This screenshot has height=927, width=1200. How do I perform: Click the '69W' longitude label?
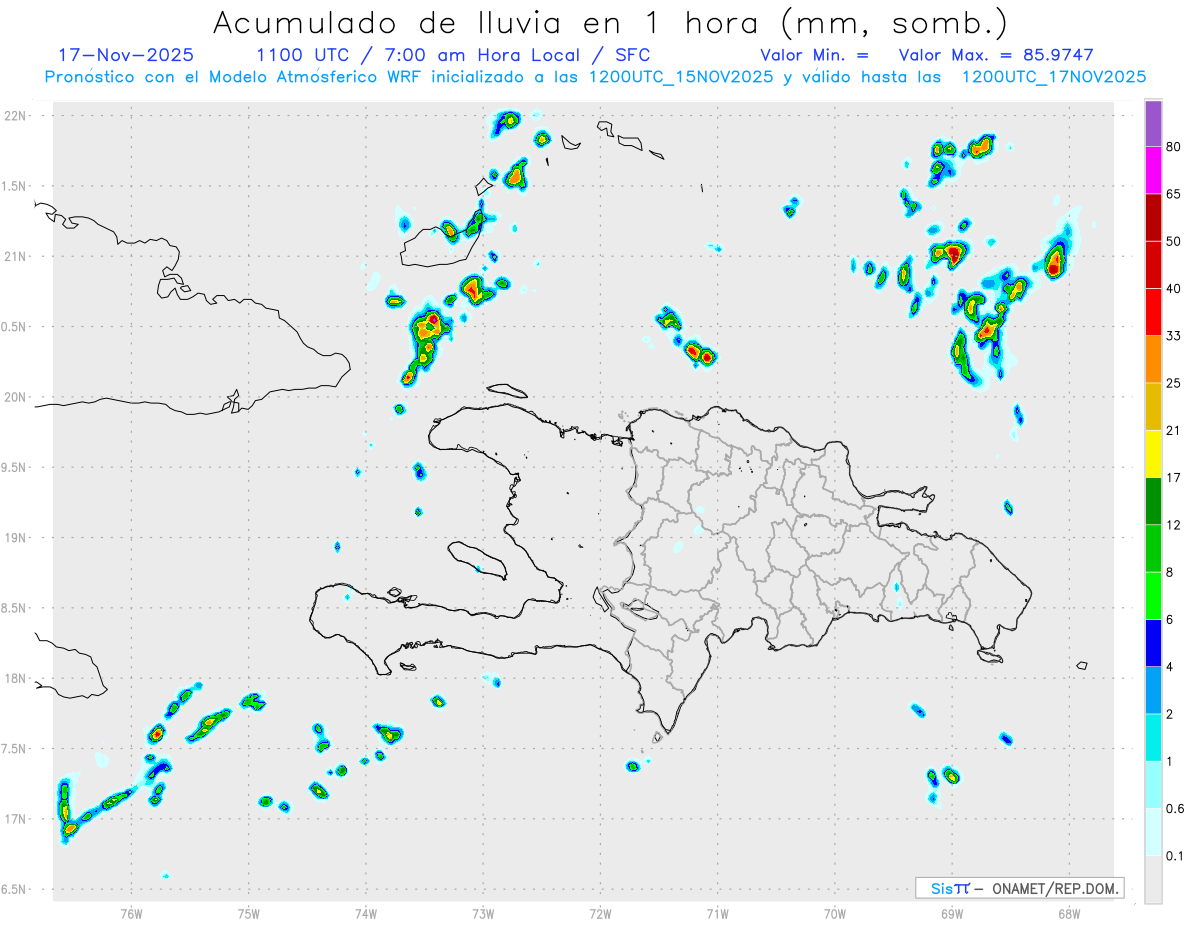click(x=951, y=913)
